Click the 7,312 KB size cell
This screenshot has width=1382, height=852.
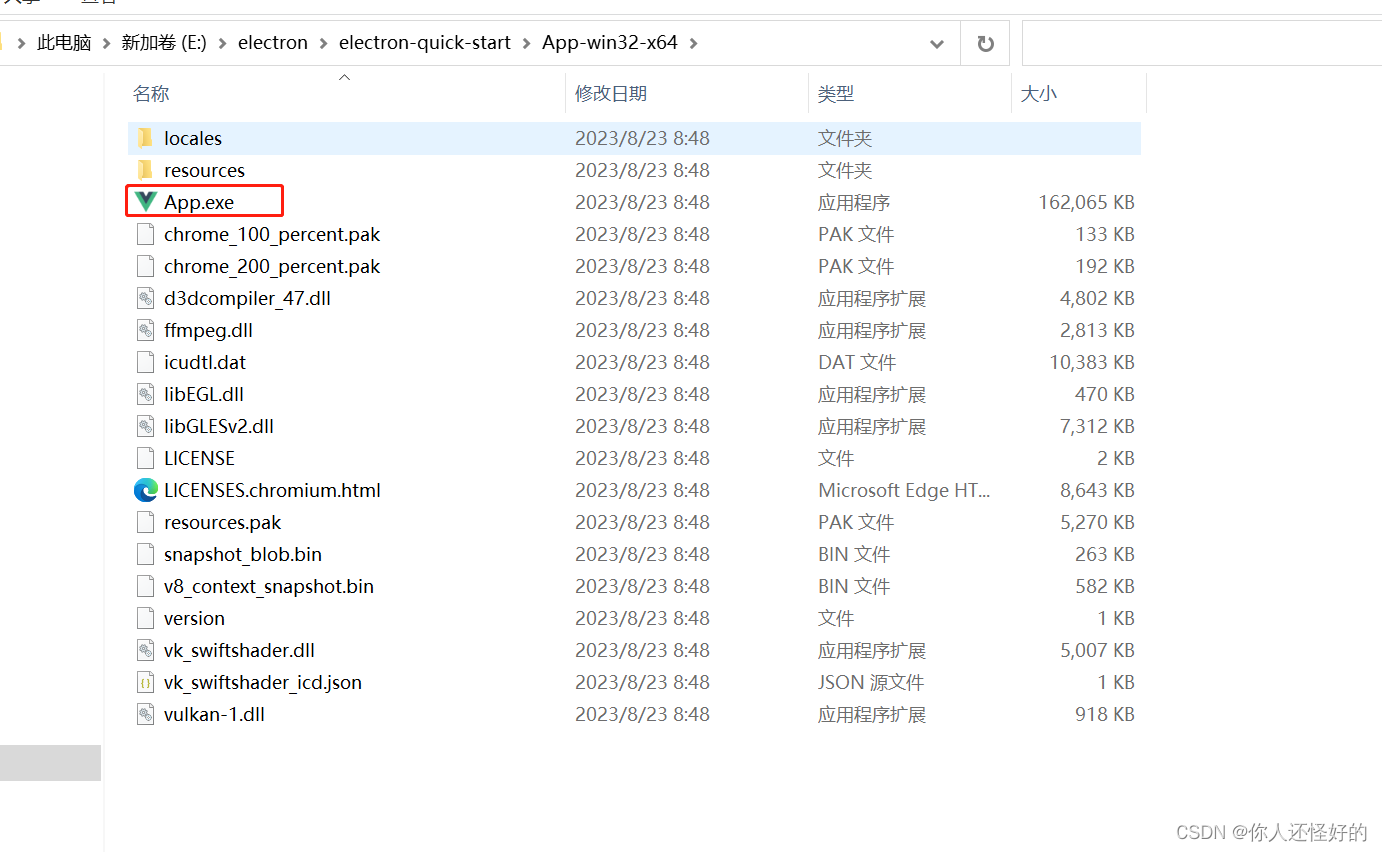pos(1097,426)
